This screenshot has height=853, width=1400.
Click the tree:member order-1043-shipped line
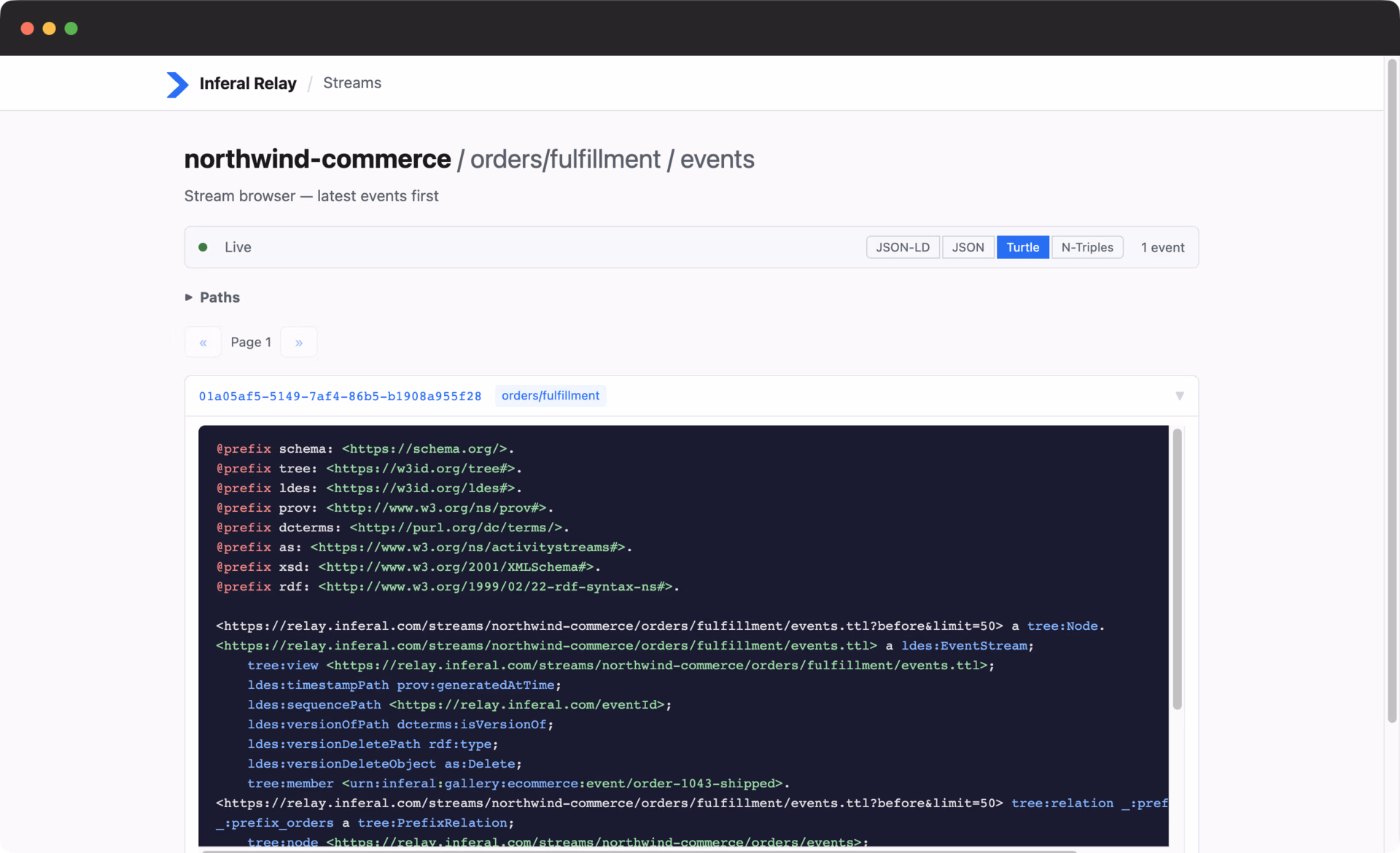point(518,784)
